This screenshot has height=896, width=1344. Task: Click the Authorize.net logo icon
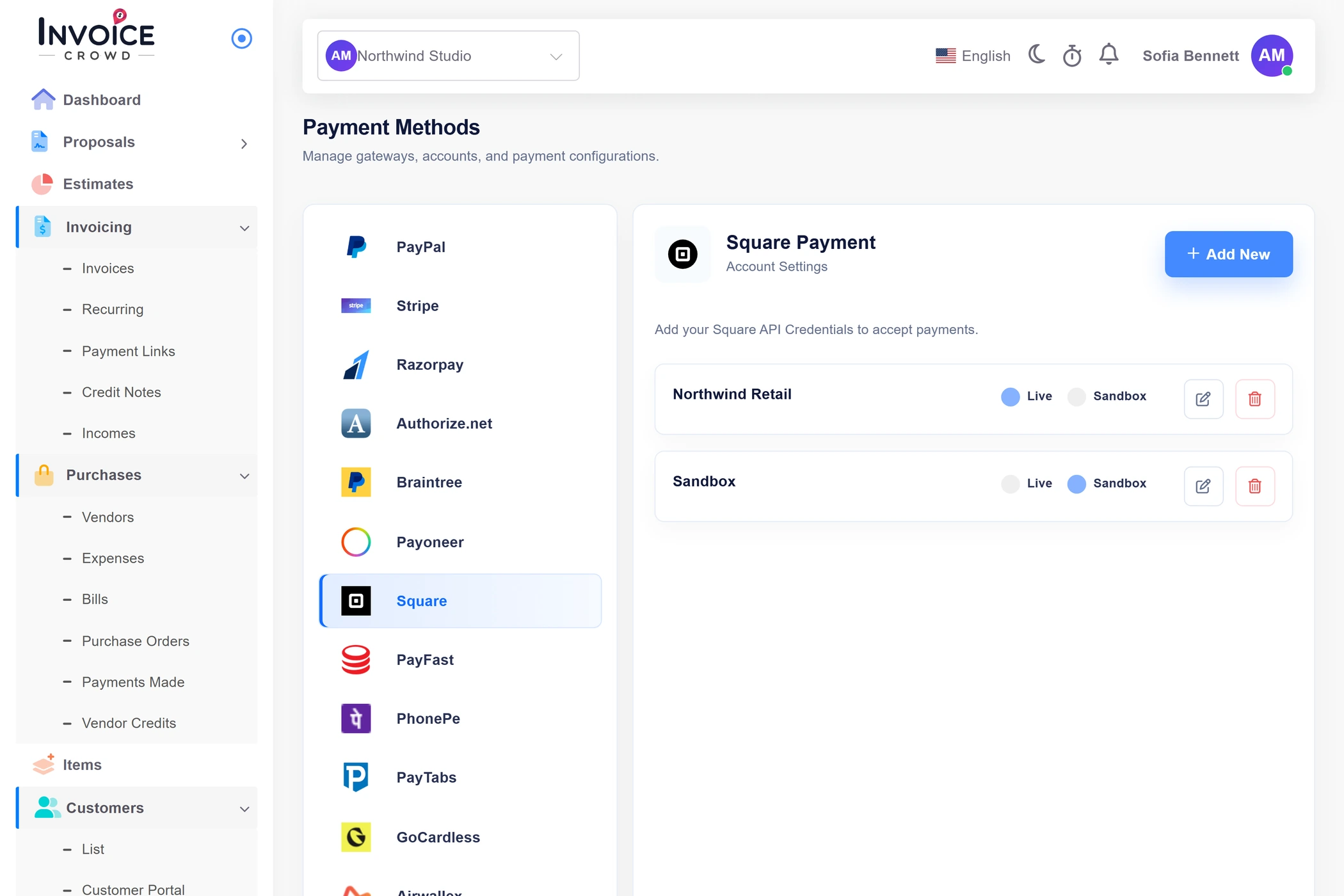(356, 423)
